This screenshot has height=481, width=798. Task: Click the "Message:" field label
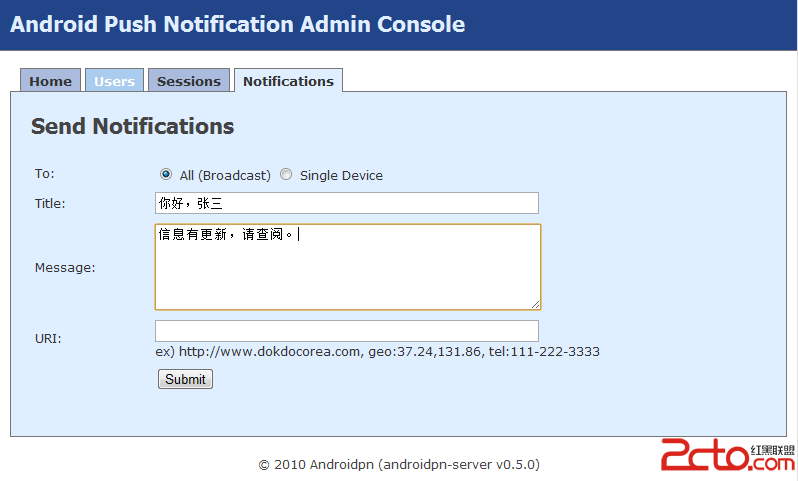(65, 268)
